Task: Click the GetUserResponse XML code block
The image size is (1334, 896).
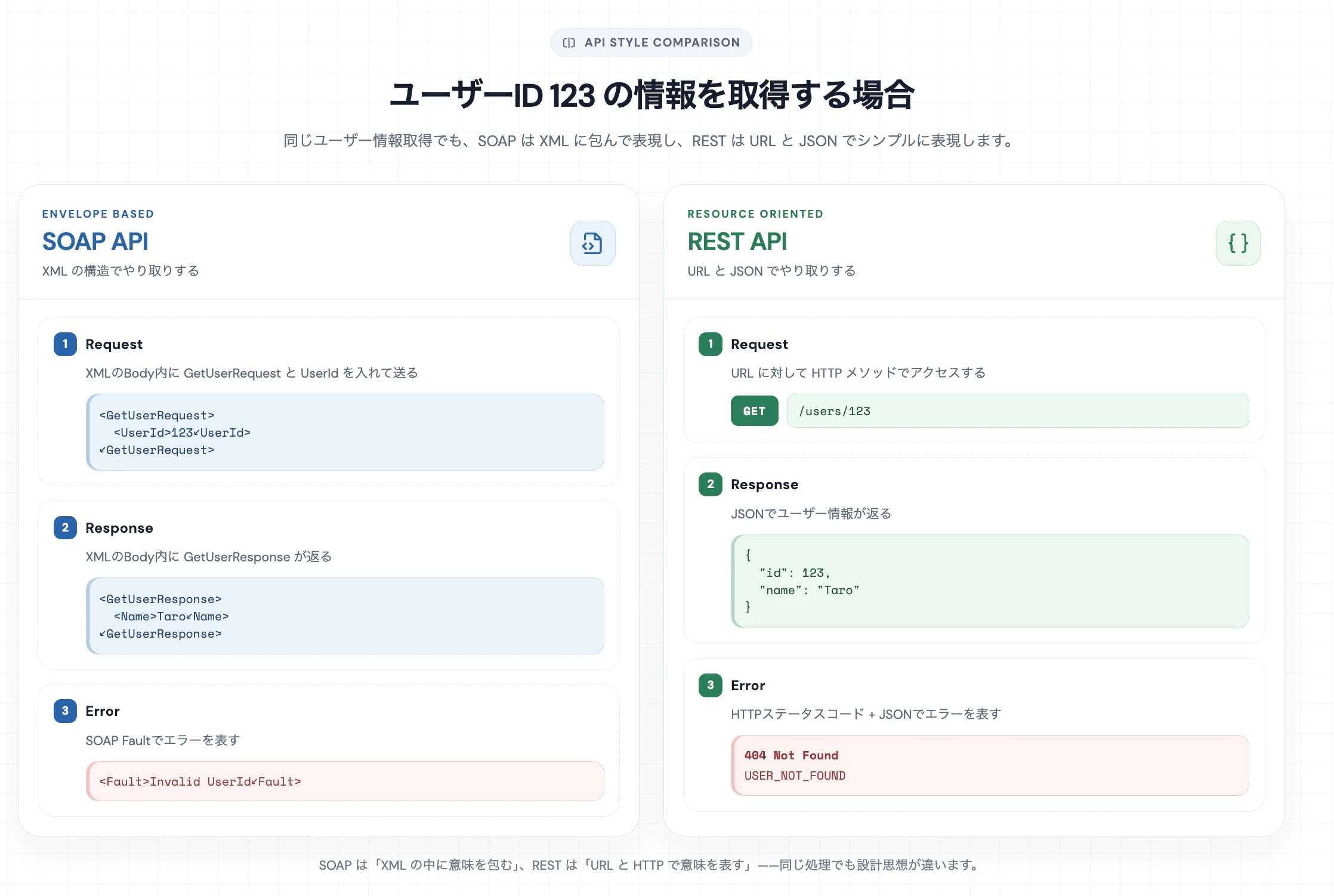Action: click(x=345, y=616)
